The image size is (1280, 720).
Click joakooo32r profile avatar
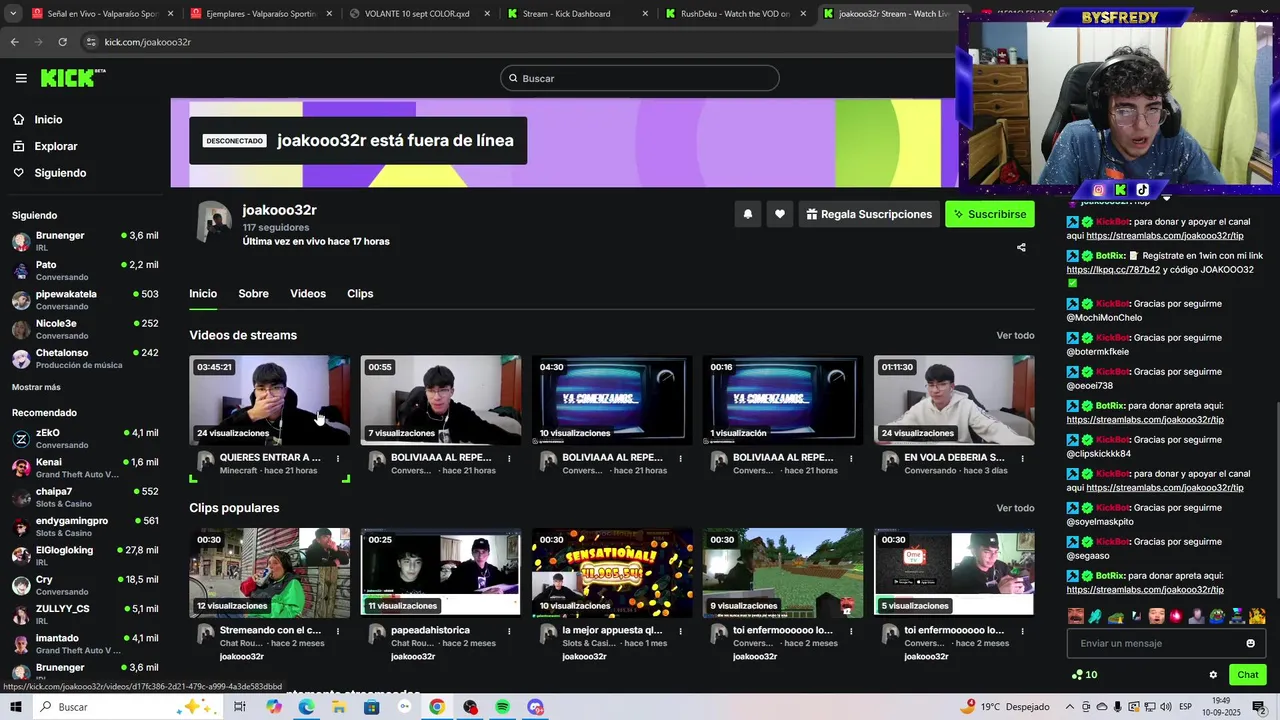coord(213,221)
